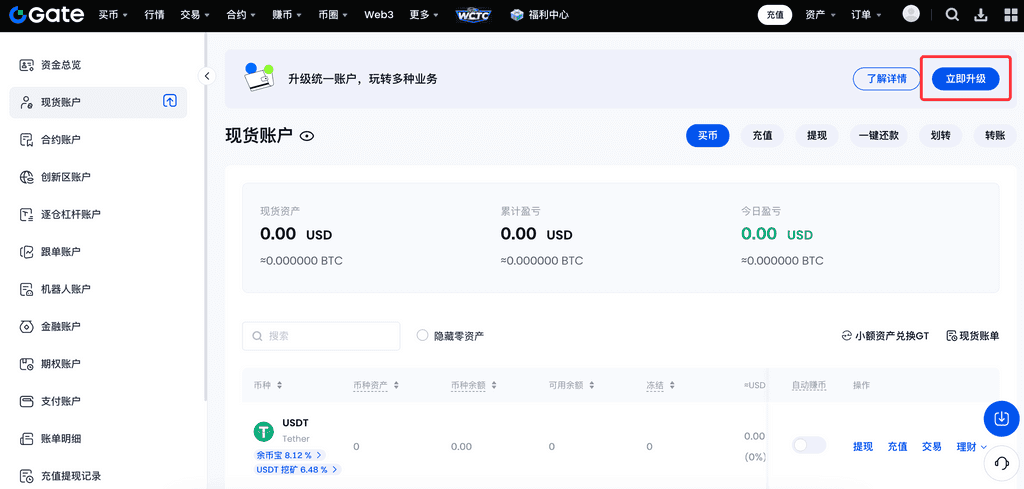
Task: Click the download app icon in header
Action: tap(980, 15)
